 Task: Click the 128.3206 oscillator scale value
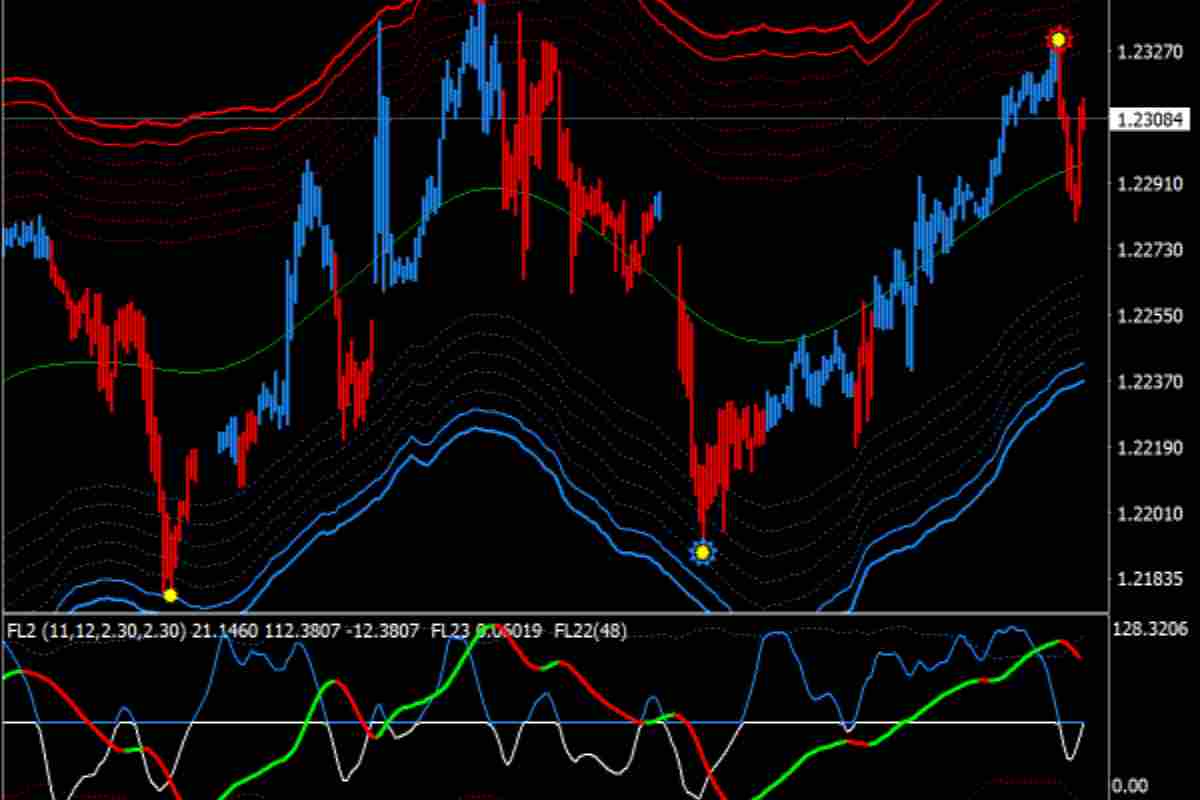coord(1155,629)
